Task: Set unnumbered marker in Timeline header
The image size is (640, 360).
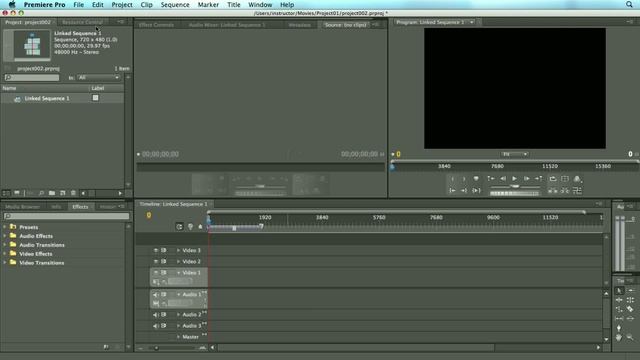Action: [x=200, y=227]
